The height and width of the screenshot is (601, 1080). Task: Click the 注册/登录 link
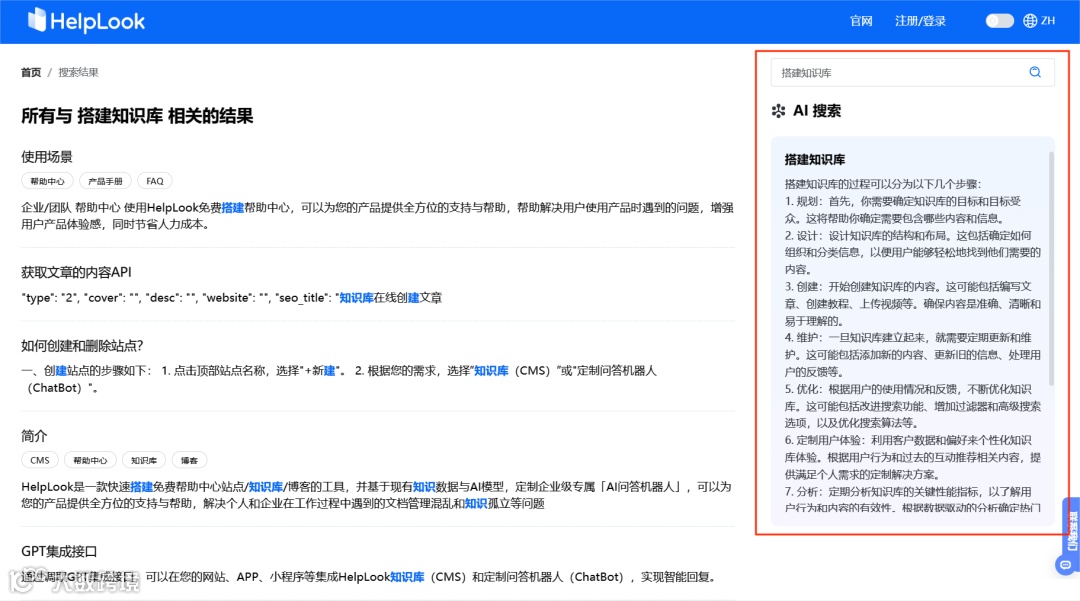920,20
